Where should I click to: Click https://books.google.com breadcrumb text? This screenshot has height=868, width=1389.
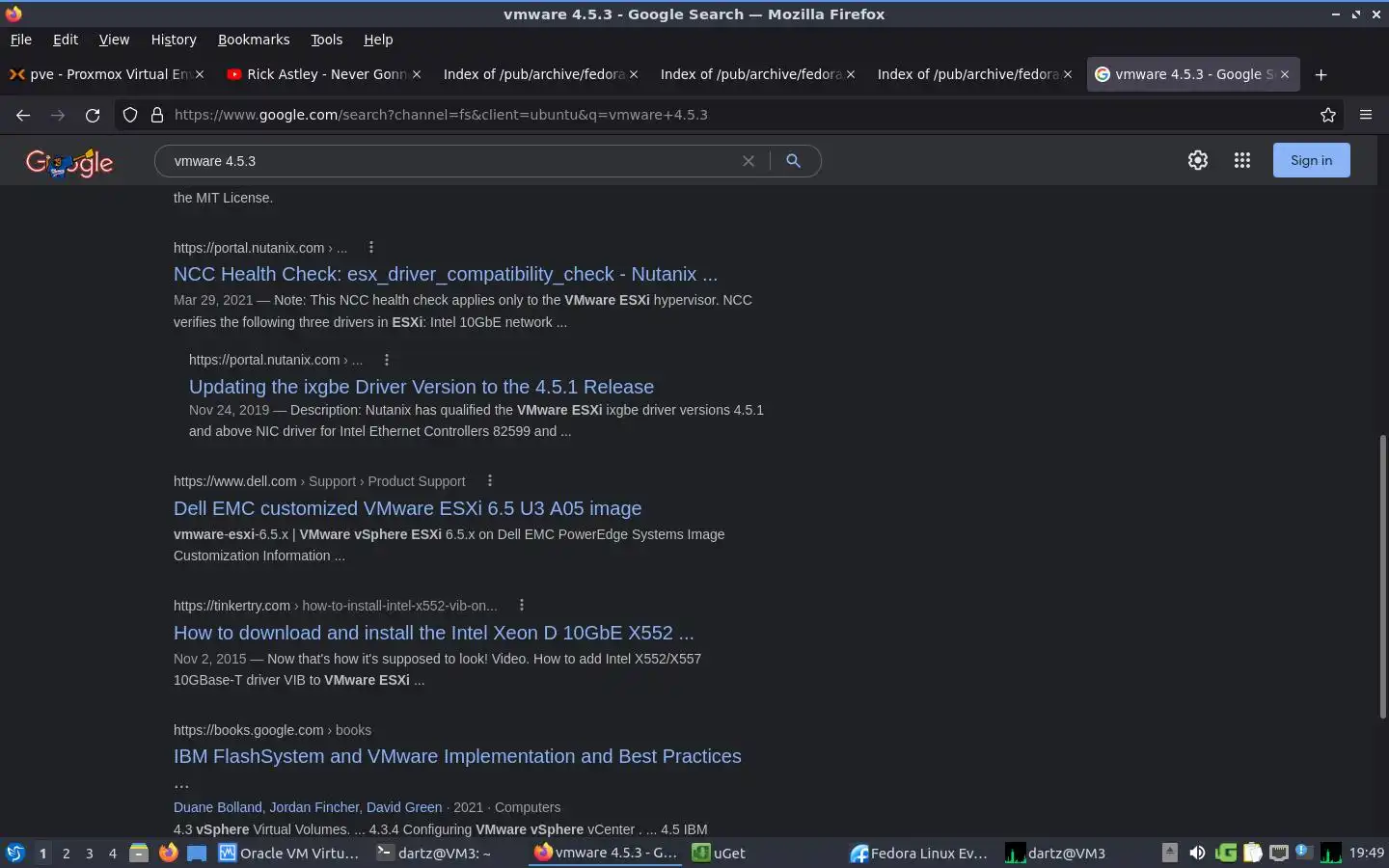pyautogui.click(x=249, y=730)
